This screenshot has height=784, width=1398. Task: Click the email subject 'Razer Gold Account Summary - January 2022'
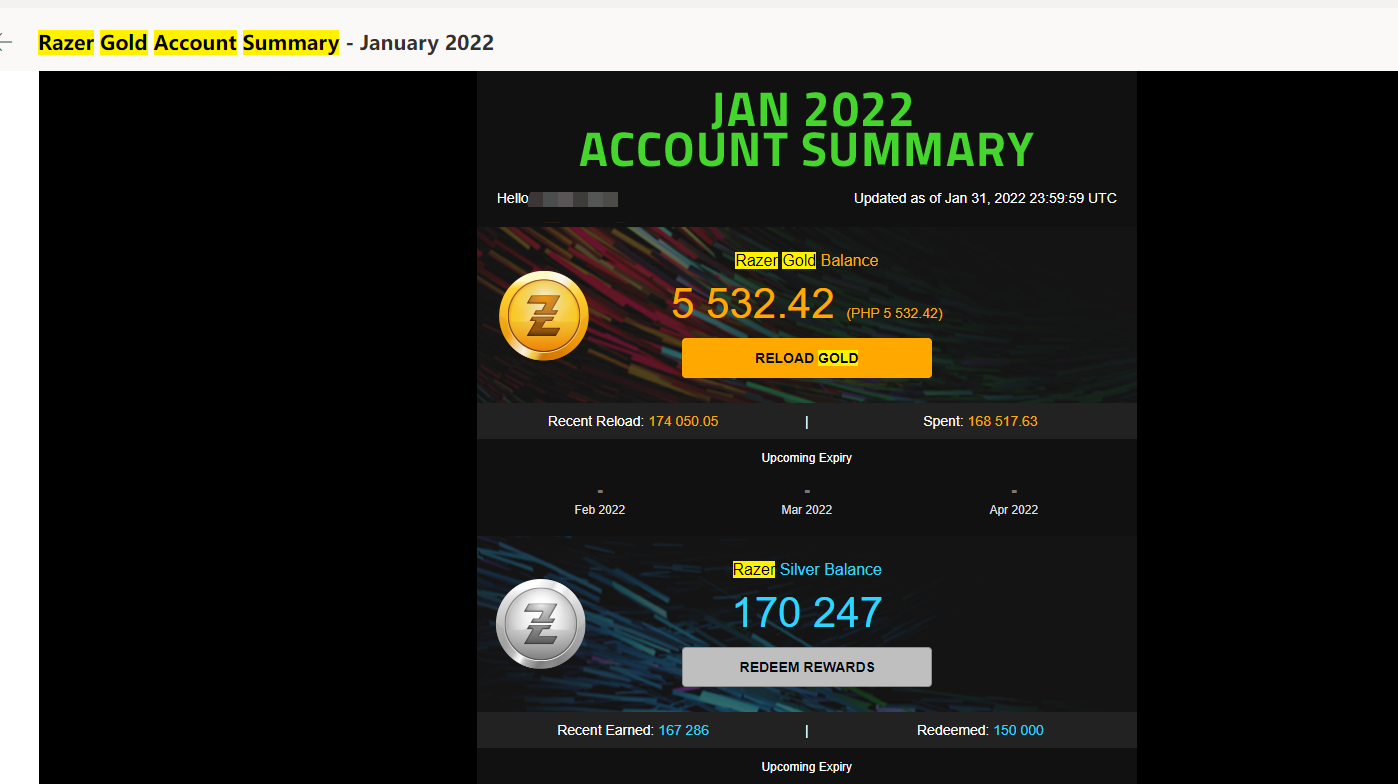pyautogui.click(x=266, y=42)
